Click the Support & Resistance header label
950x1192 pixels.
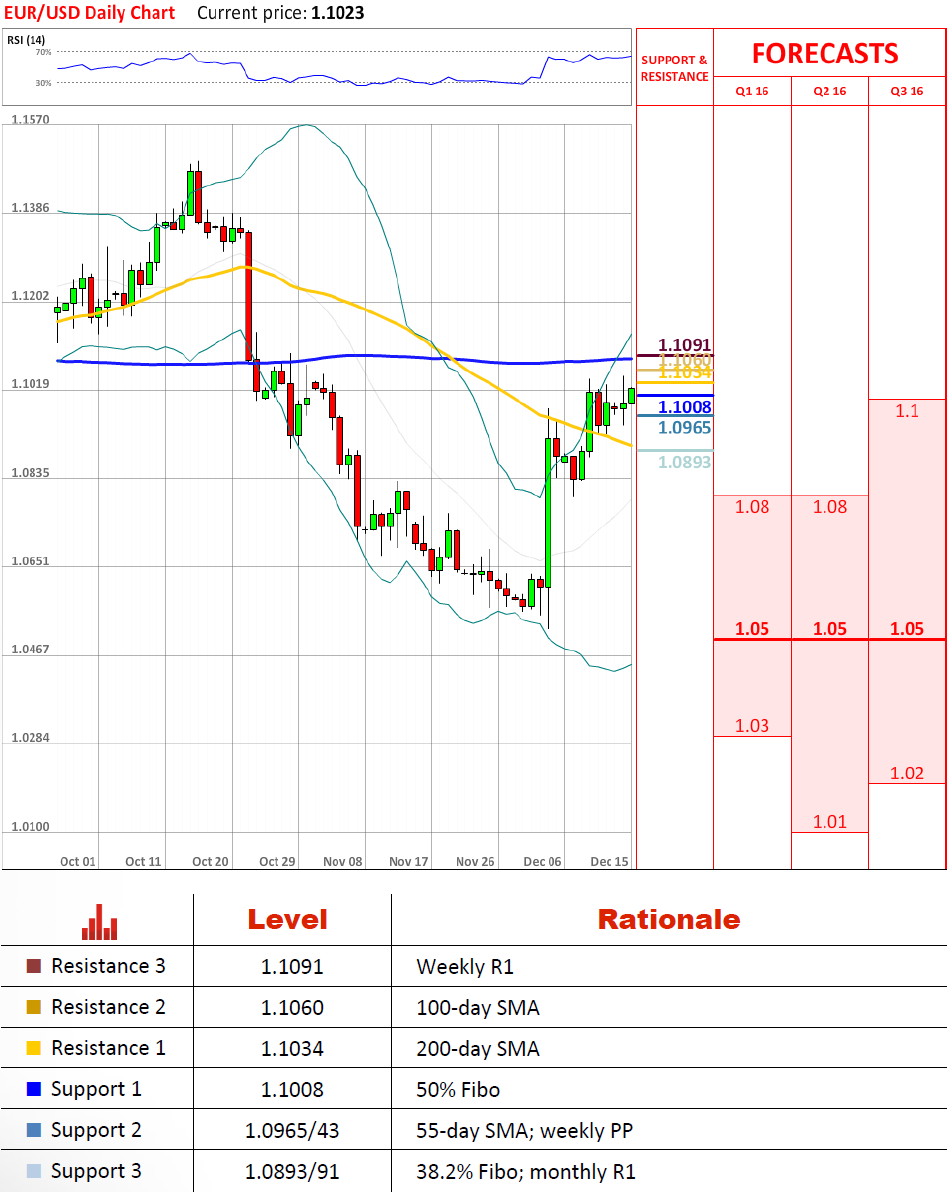674,68
